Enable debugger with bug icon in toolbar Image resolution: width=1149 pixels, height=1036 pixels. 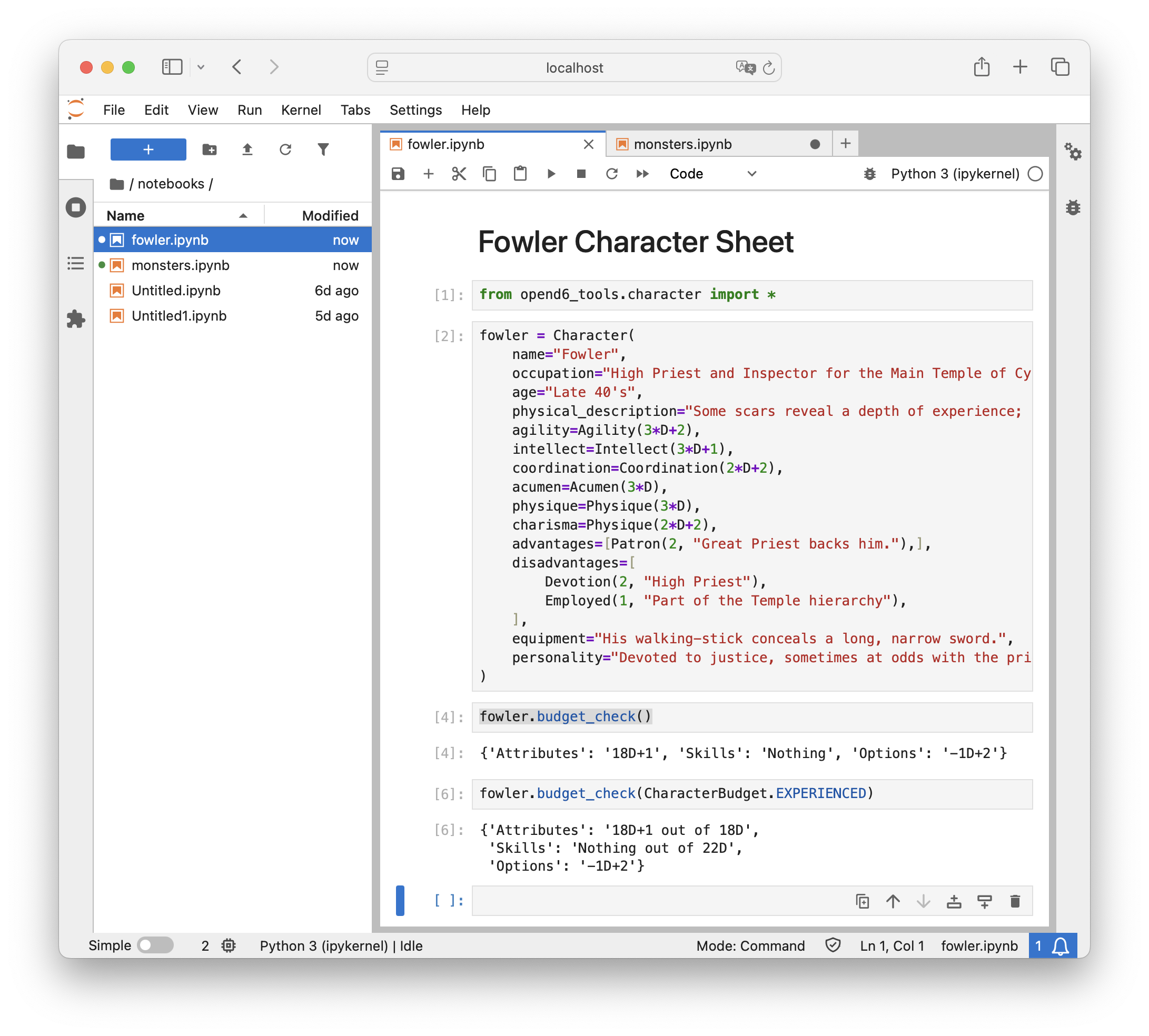(869, 174)
